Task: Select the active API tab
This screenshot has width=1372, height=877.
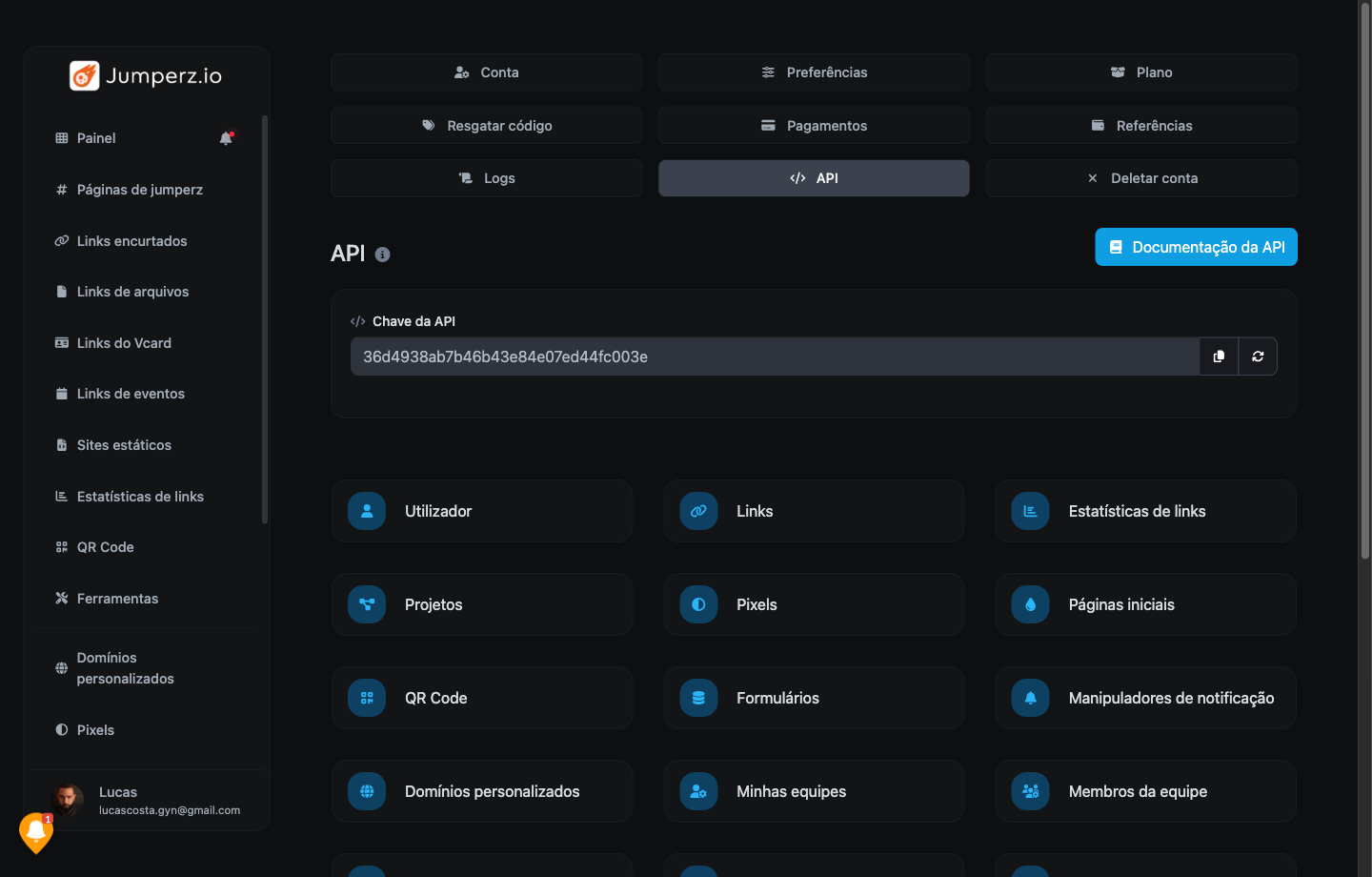Action: (814, 178)
